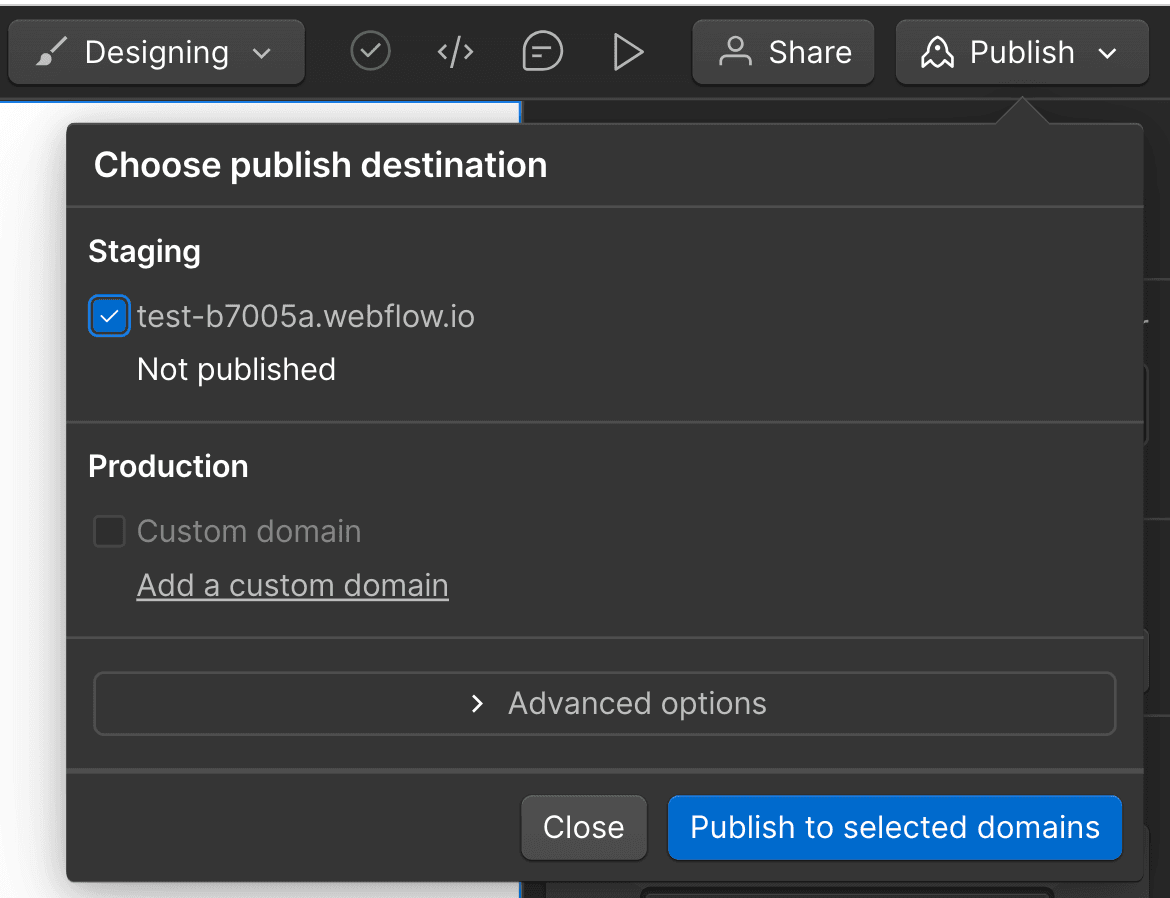The width and height of the screenshot is (1170, 898).
Task: Select the Staging section header
Action: pos(144,252)
